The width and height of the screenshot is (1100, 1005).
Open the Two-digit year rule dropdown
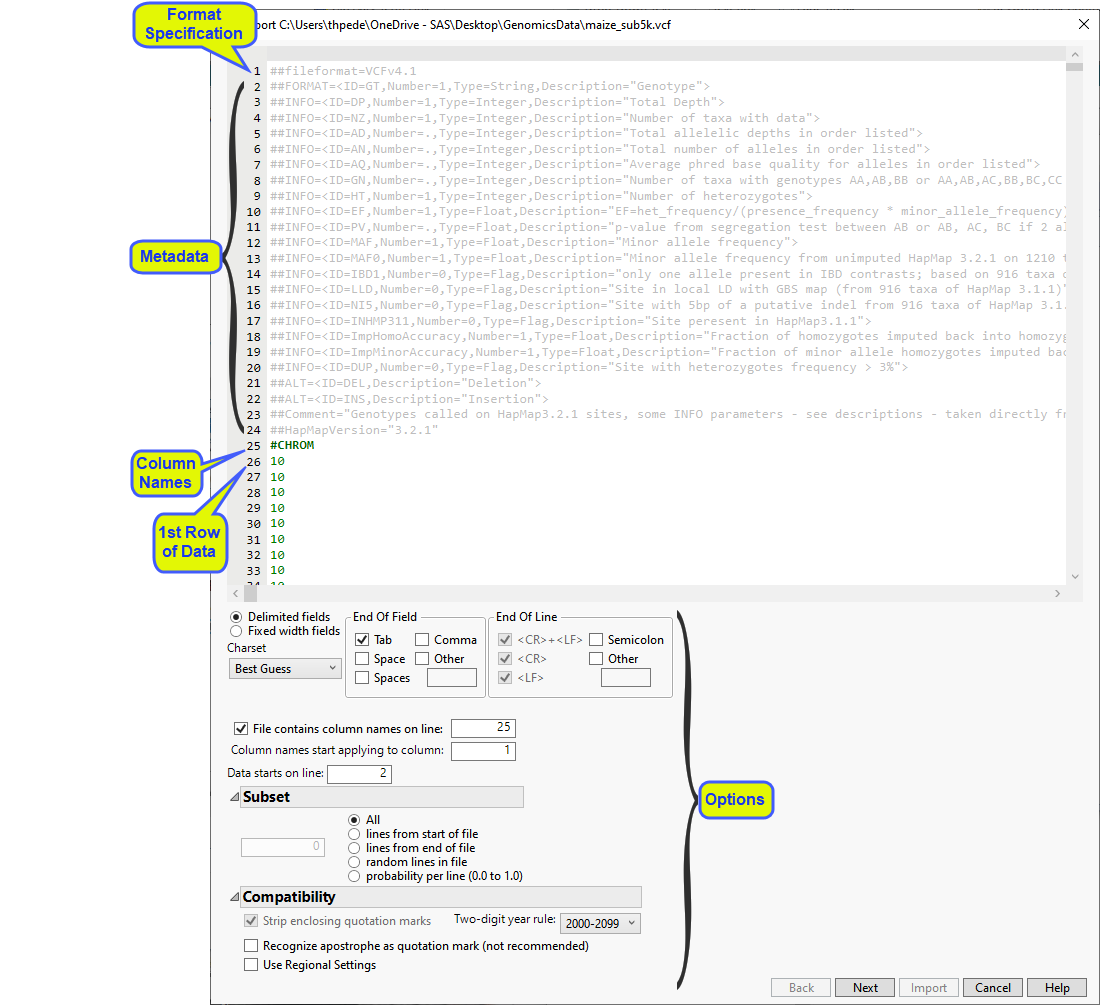pyautogui.click(x=599, y=922)
